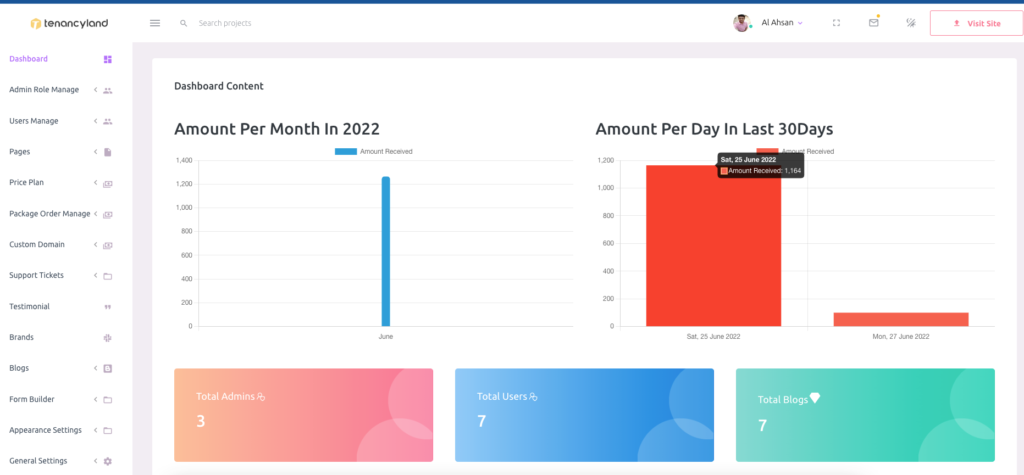
Task: Click the Users Manage people icon
Action: coord(108,122)
